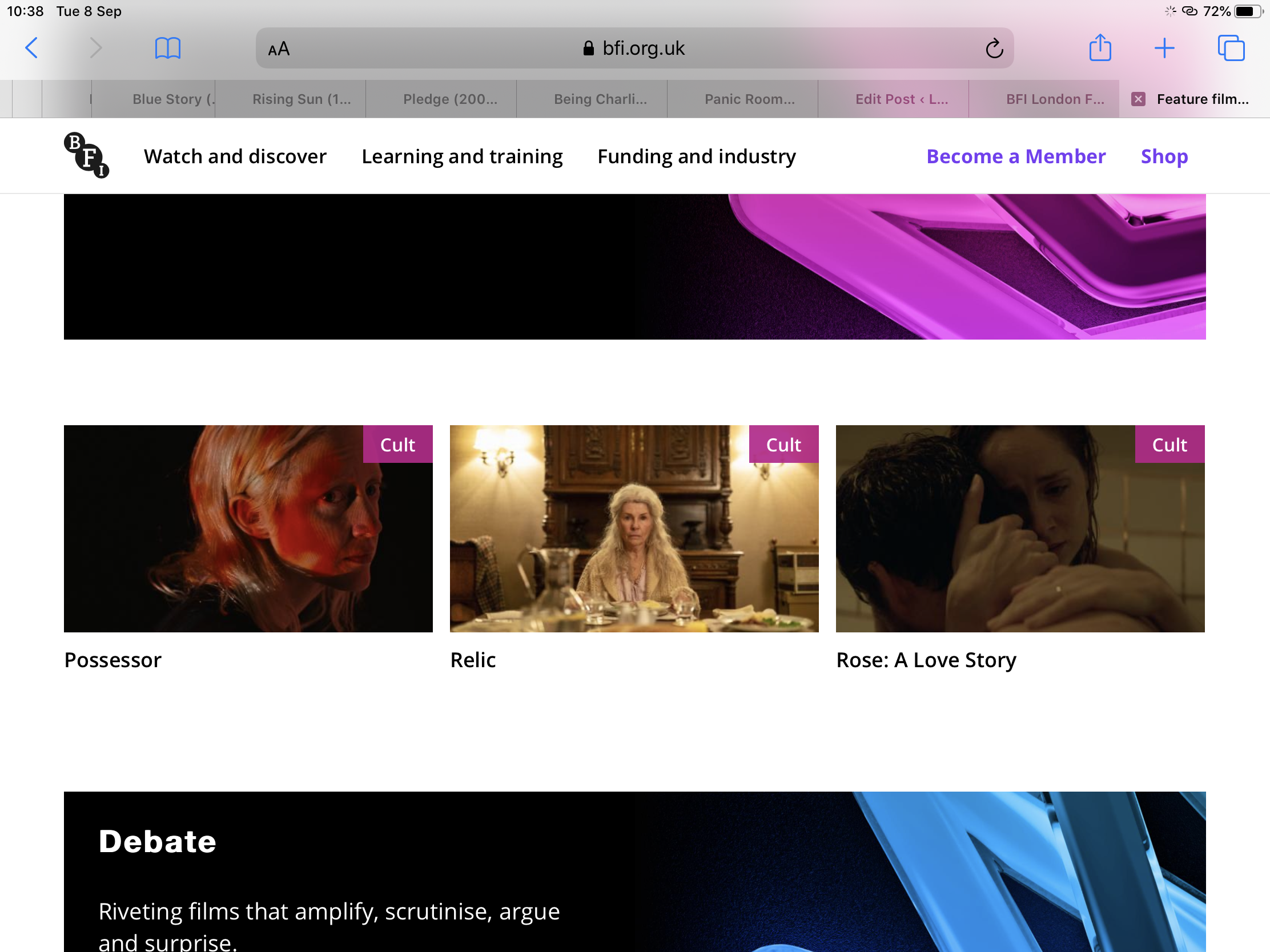The image size is (1270, 952).
Task: Switch to BFI London F... tab
Action: point(1054,99)
